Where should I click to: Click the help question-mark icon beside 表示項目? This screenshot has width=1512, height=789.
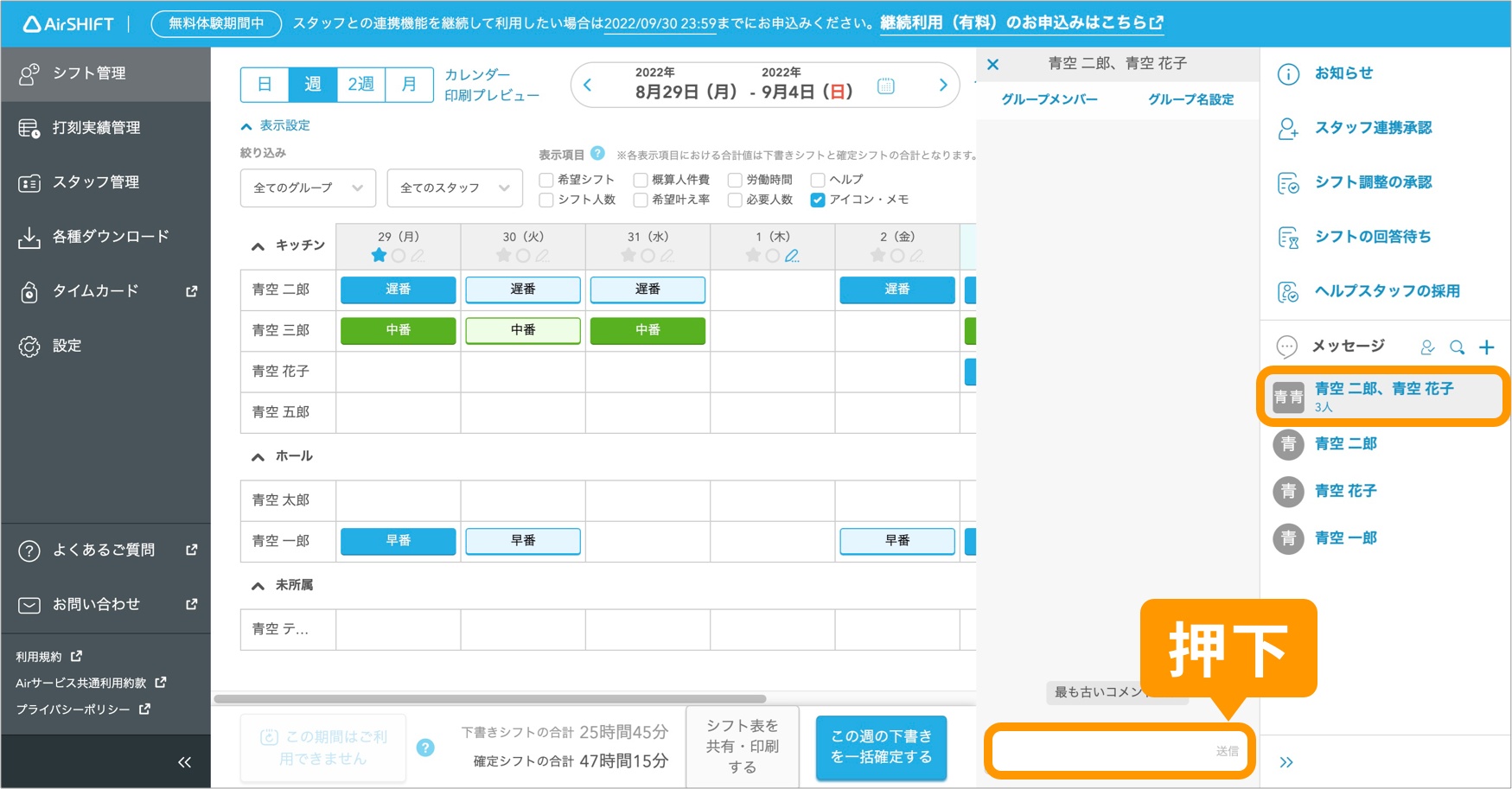coord(597,154)
